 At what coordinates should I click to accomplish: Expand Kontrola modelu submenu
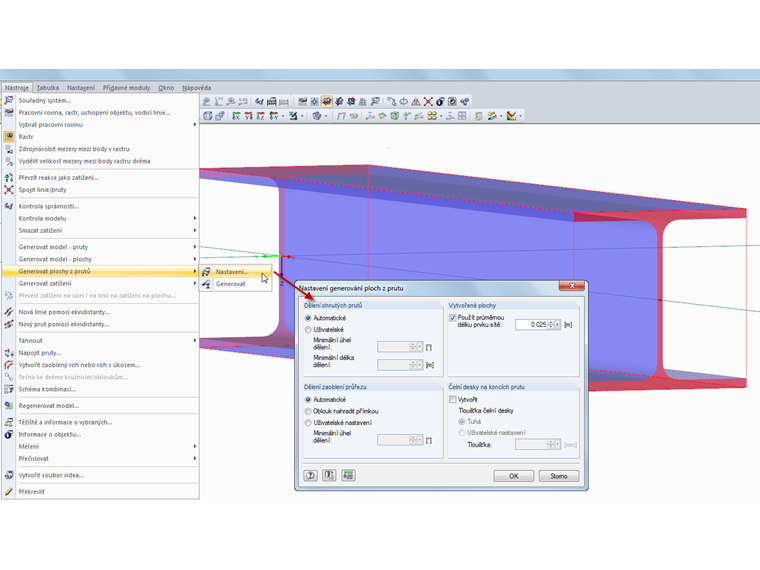click(195, 218)
